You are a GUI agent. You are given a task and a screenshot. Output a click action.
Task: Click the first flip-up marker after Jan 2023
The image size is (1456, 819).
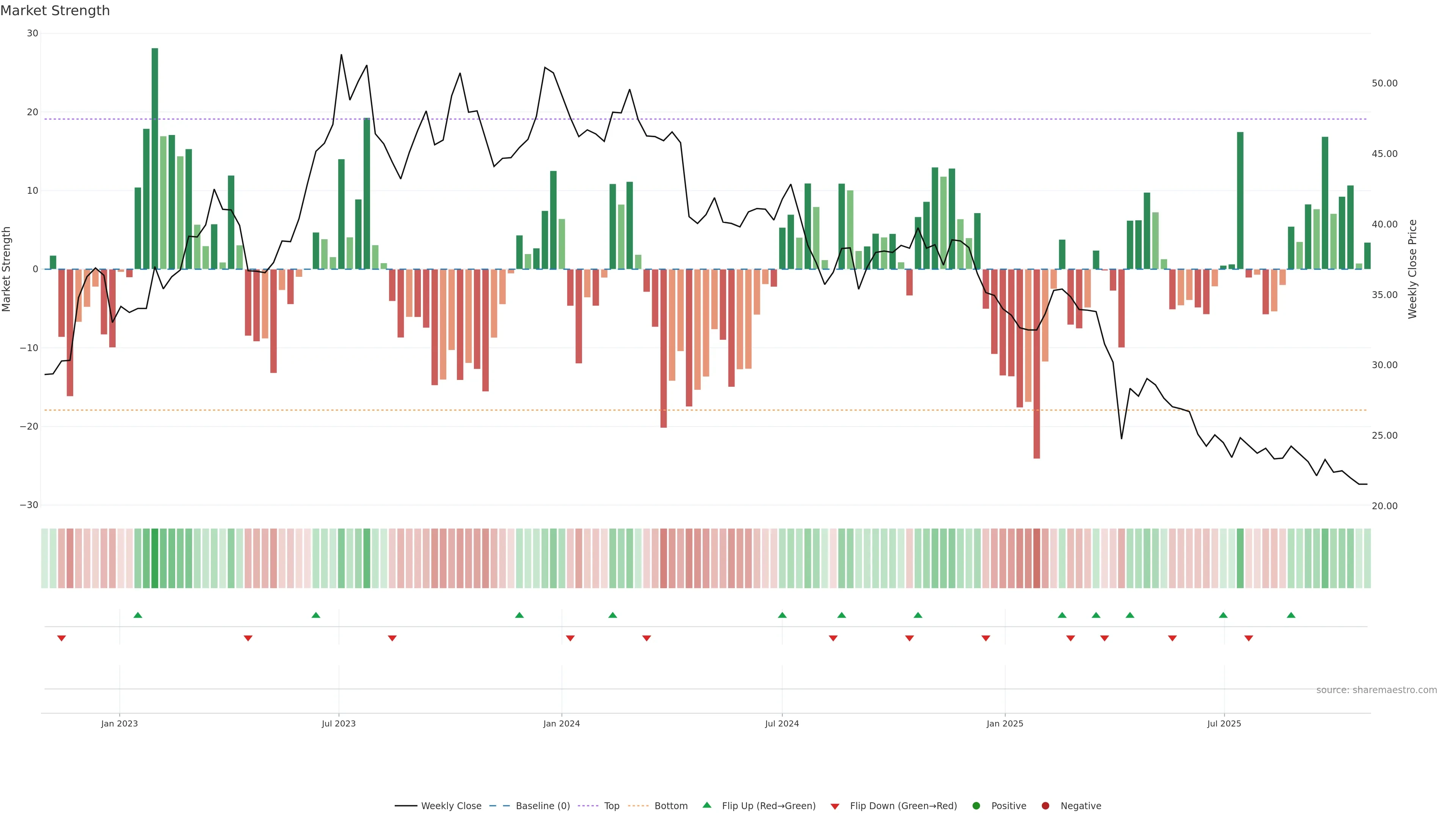click(138, 615)
